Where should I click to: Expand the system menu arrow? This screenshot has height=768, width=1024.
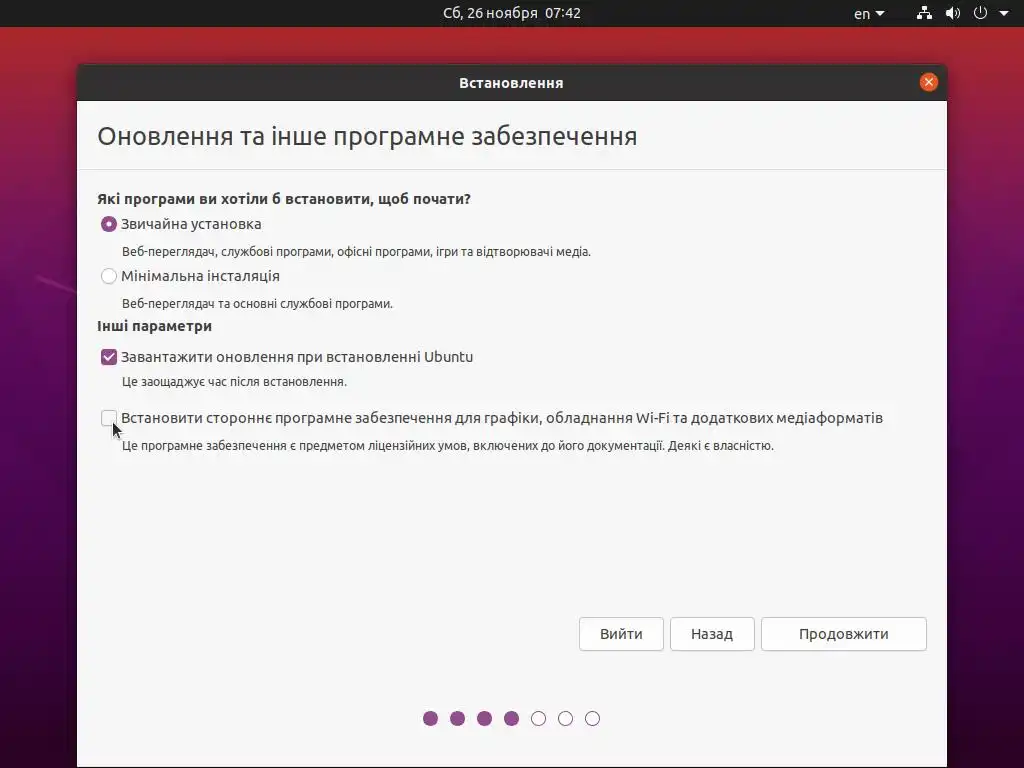pos(1004,13)
